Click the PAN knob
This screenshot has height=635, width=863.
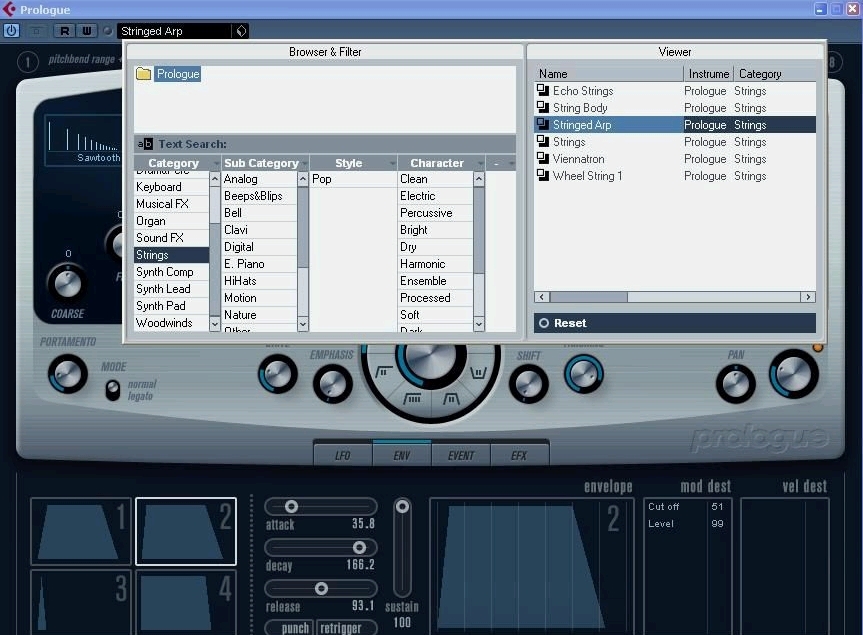click(736, 382)
